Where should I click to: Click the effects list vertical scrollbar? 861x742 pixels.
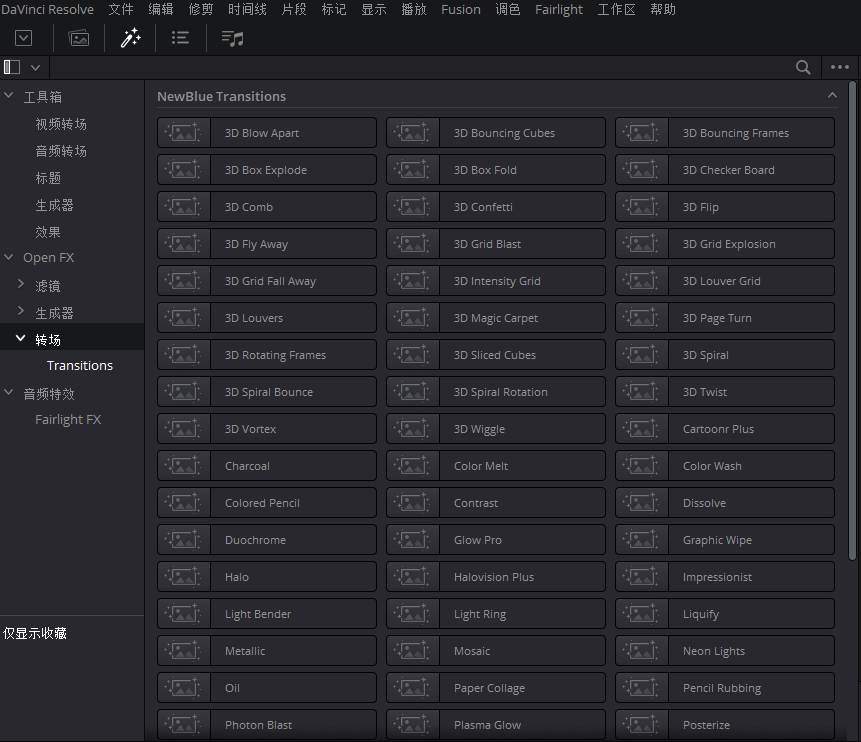click(x=852, y=321)
